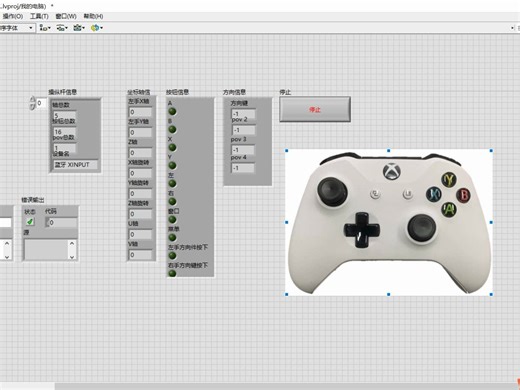This screenshot has width=520, height=390.
Task: Toggle the B button LED indicator
Action: (172, 130)
